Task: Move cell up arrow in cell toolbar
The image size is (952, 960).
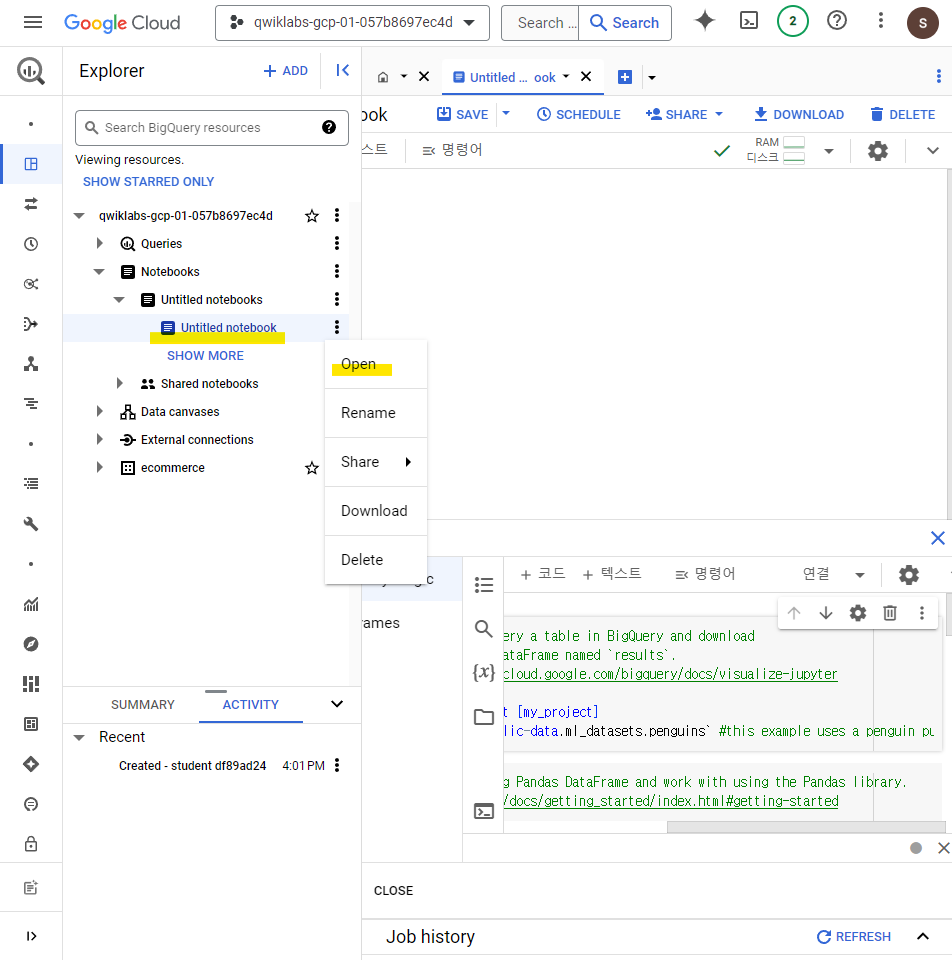Action: (794, 613)
